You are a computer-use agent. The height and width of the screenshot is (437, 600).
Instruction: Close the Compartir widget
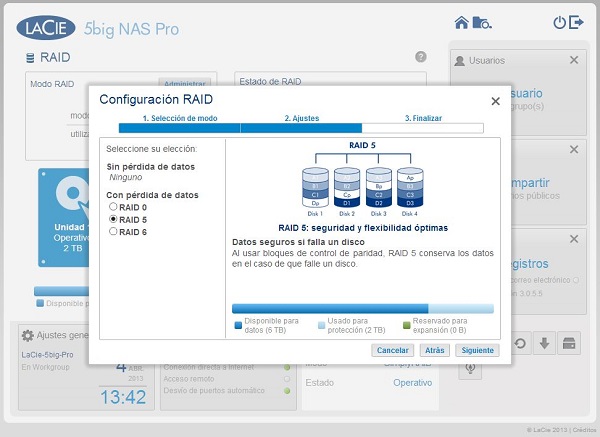point(574,149)
